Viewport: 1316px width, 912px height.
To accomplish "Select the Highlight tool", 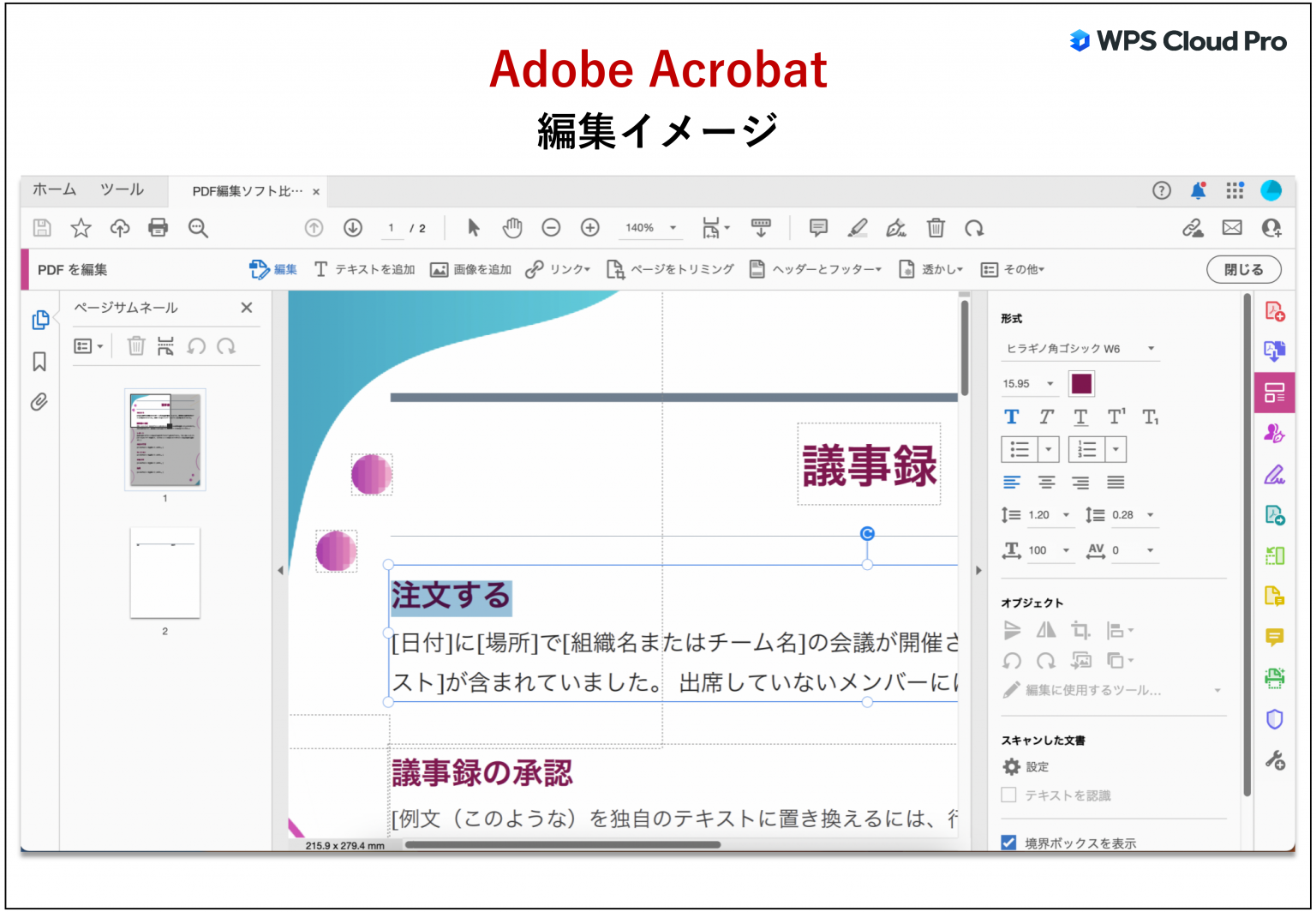I will (857, 228).
